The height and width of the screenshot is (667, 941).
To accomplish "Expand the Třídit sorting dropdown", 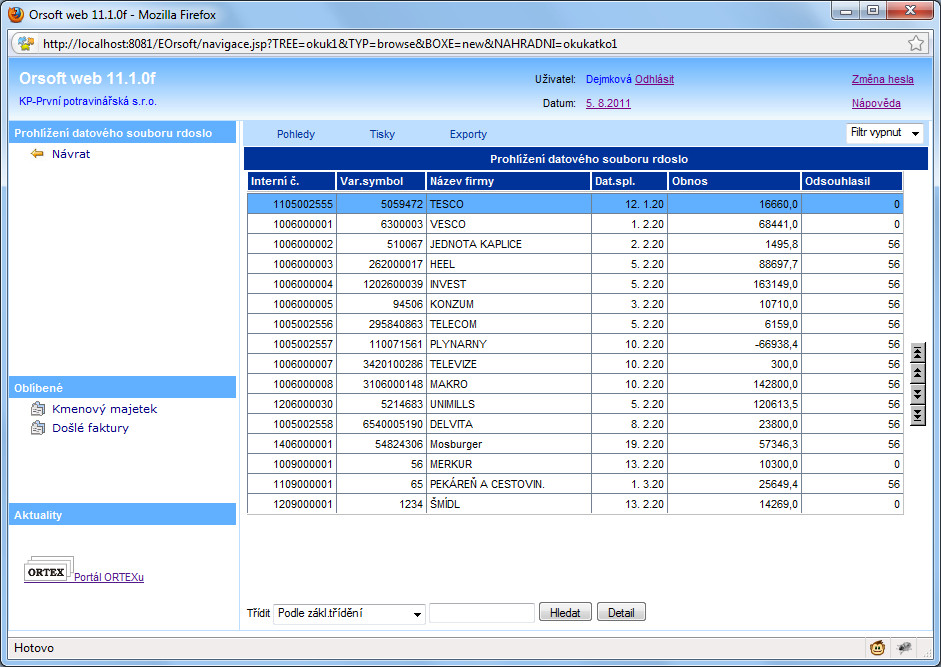I will pyautogui.click(x=350, y=613).
